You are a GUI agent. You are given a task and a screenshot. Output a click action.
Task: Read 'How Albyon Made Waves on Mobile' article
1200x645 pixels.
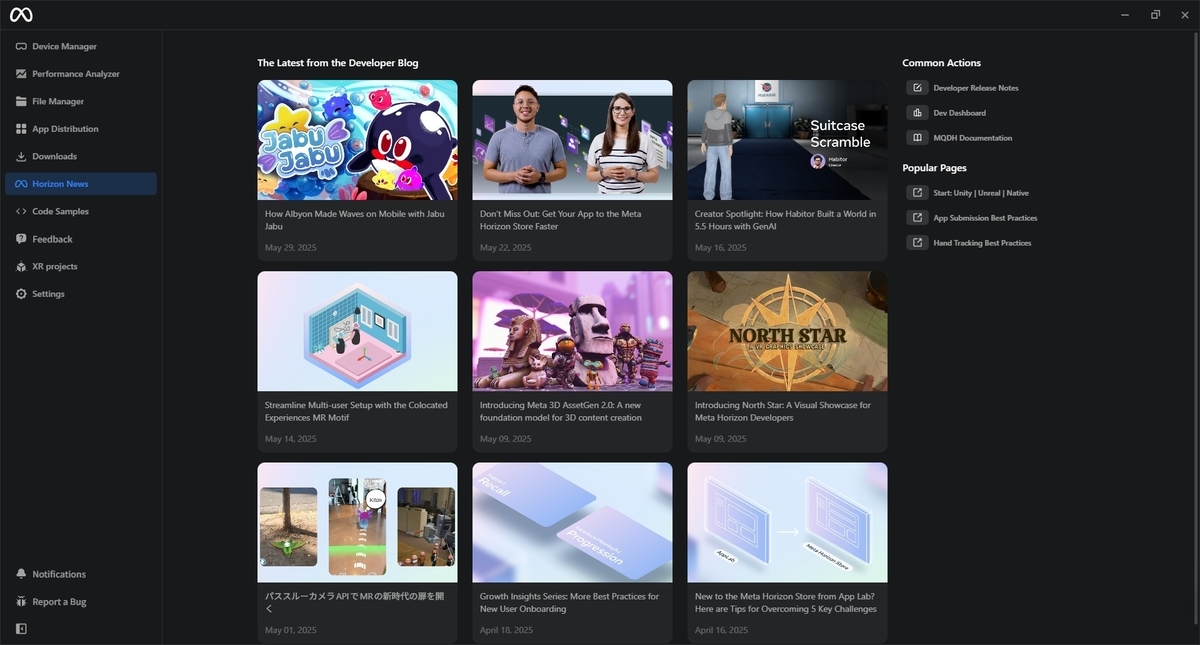[x=355, y=220]
